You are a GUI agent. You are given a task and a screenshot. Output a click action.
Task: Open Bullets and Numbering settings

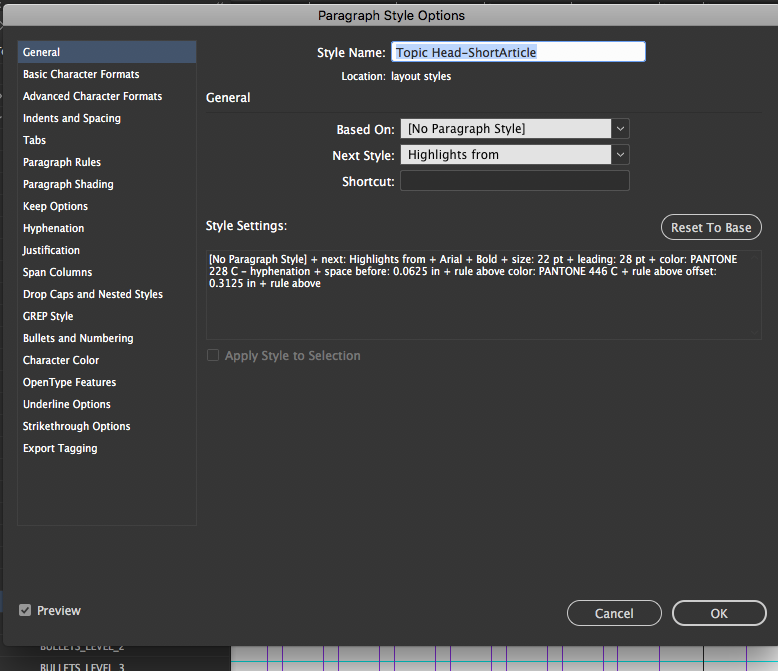click(107, 338)
